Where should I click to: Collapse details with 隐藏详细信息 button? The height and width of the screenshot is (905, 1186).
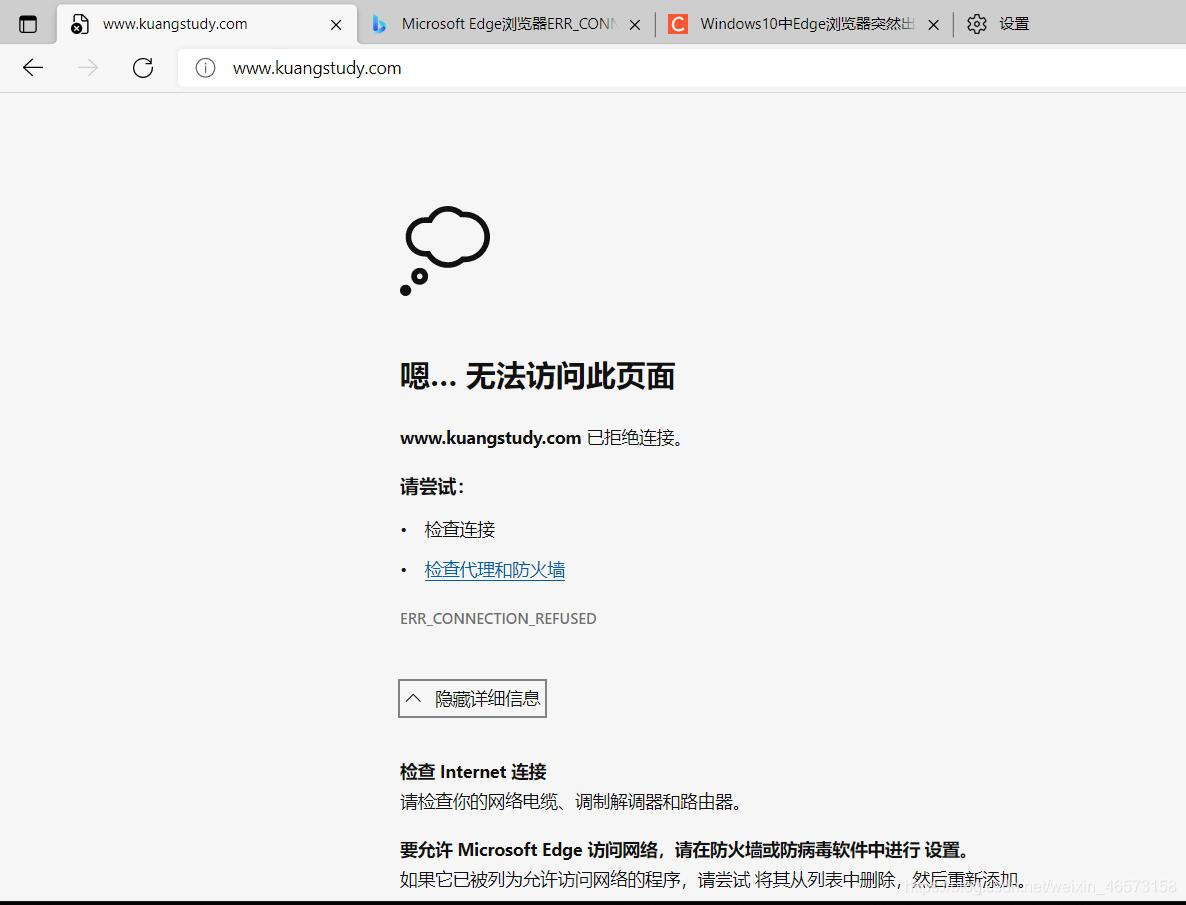tap(472, 698)
